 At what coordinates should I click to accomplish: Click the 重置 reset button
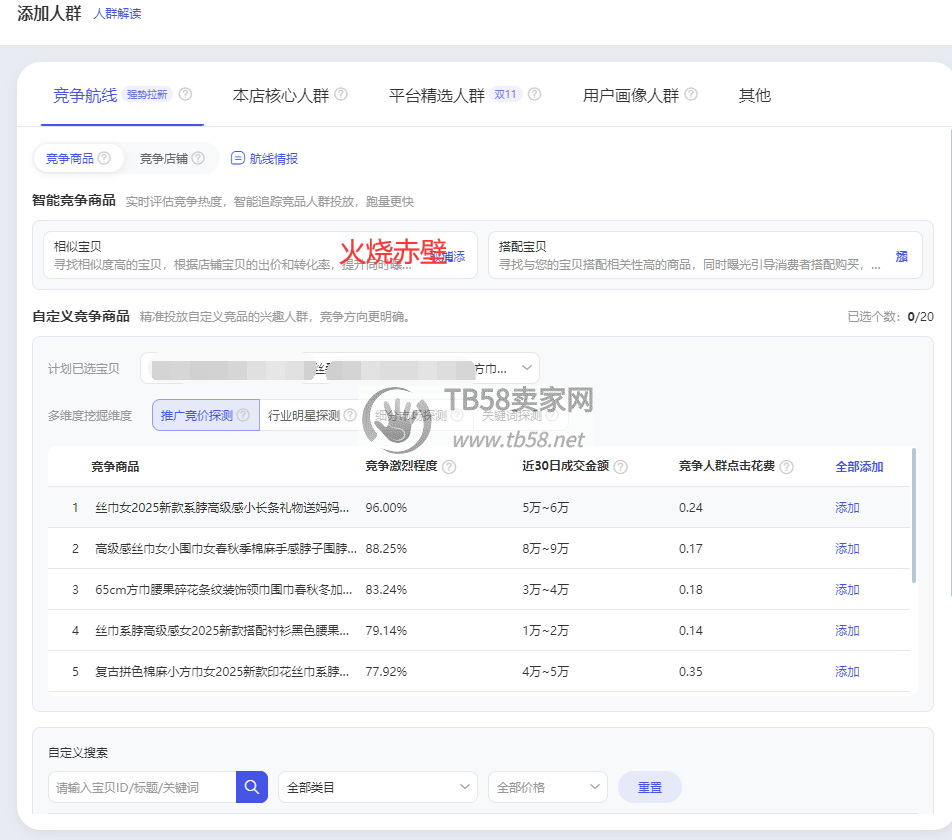click(649, 787)
